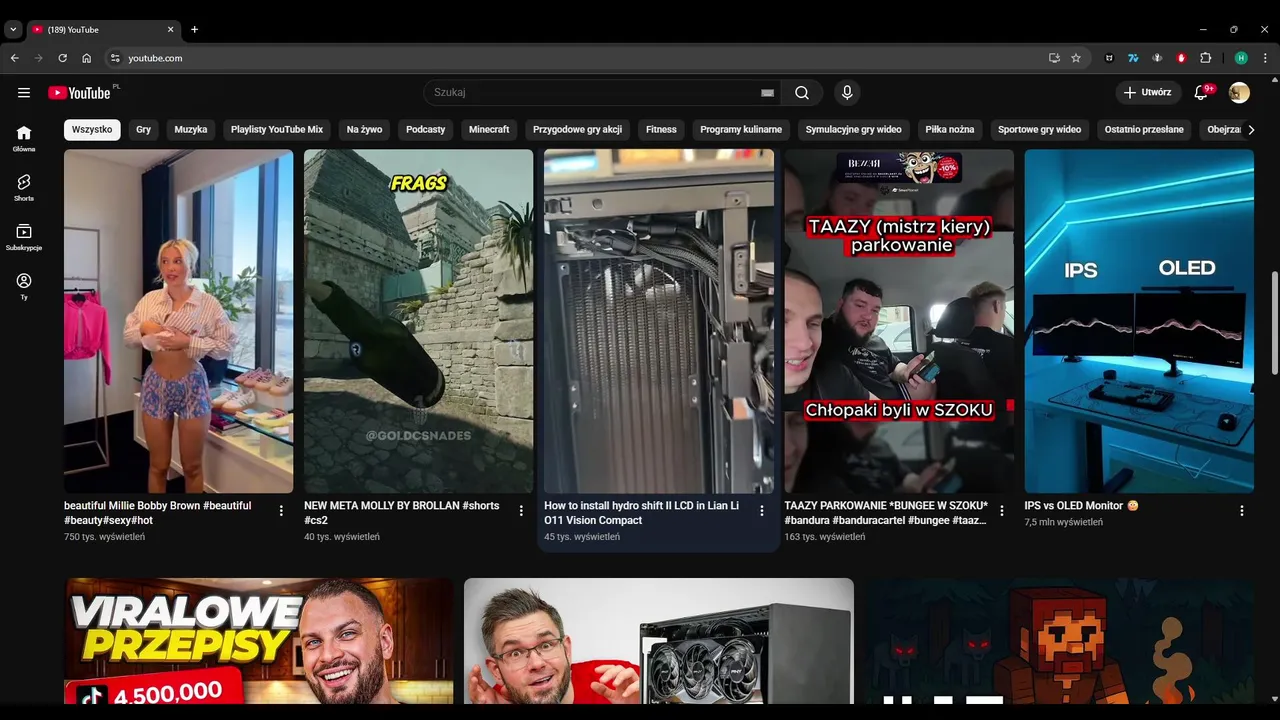Screen dimensions: 1280x720
Task: Filter by Ostatnio przesłane chip
Action: tap(1144, 130)
